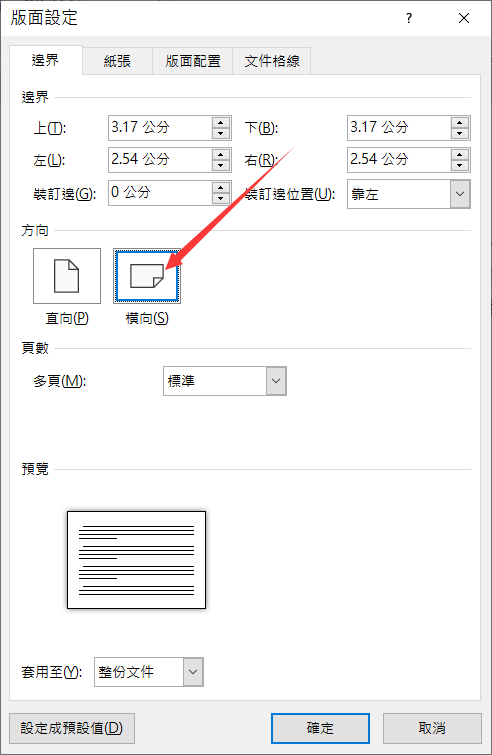Viewport: 492px width, 755px height.
Task: Click the page preview thumbnail
Action: (136, 560)
